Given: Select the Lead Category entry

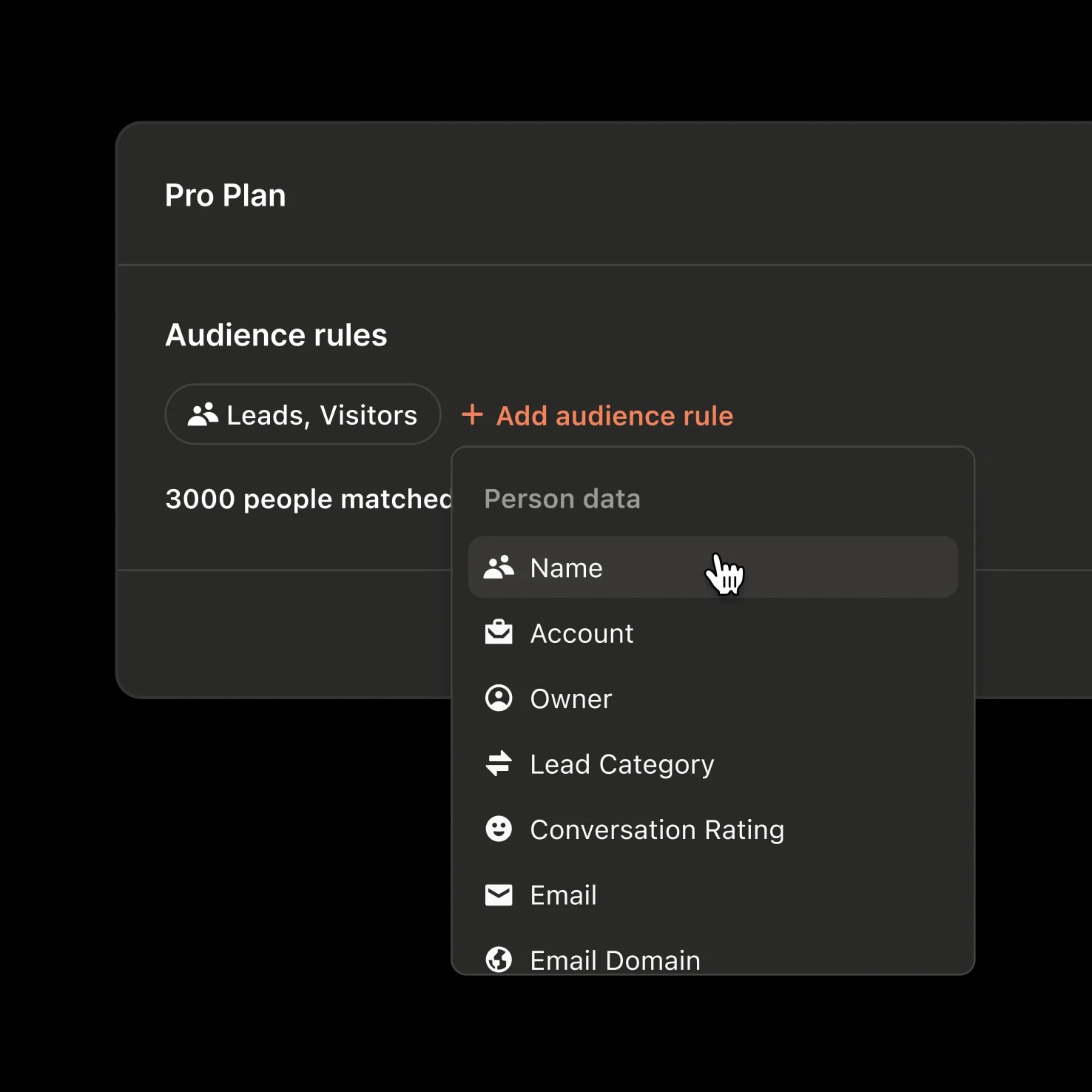Looking at the screenshot, I should pyautogui.click(x=713, y=764).
